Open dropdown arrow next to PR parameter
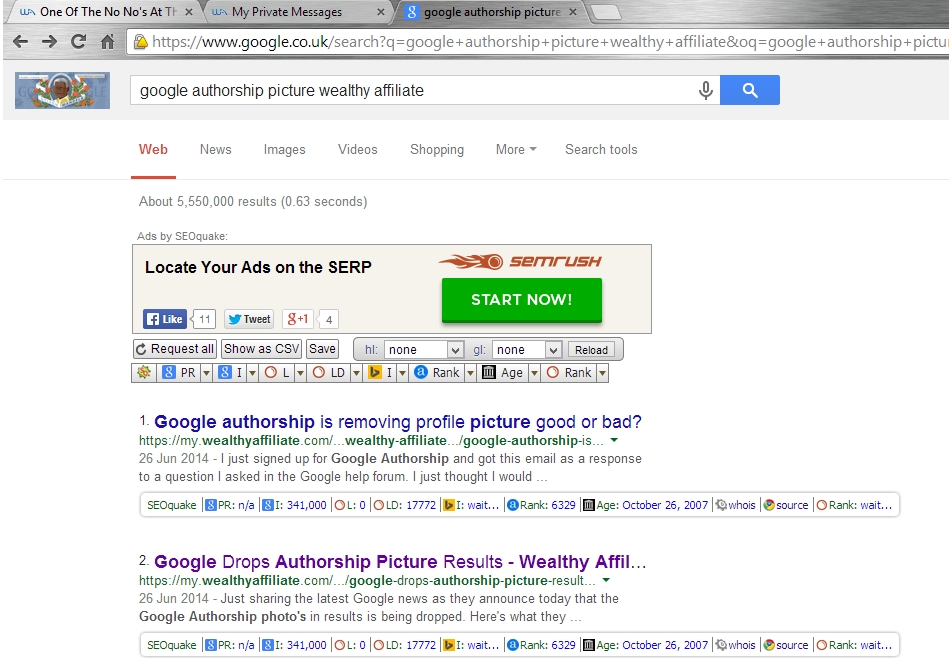The width and height of the screenshot is (949, 658). click(206, 373)
